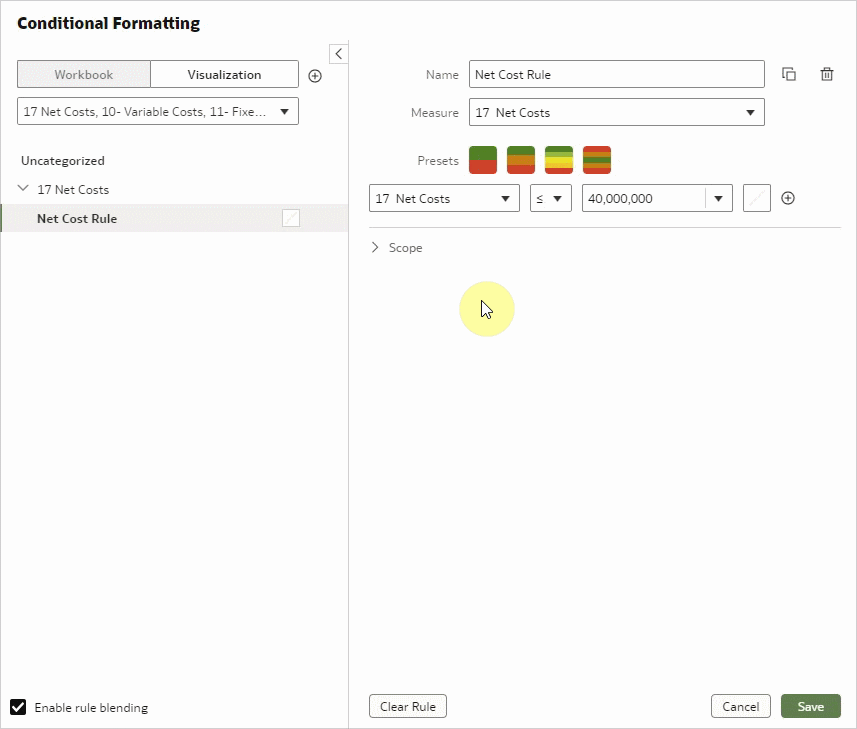Save the conditional formatting rule
Image resolution: width=857 pixels, height=729 pixels.
pos(810,705)
